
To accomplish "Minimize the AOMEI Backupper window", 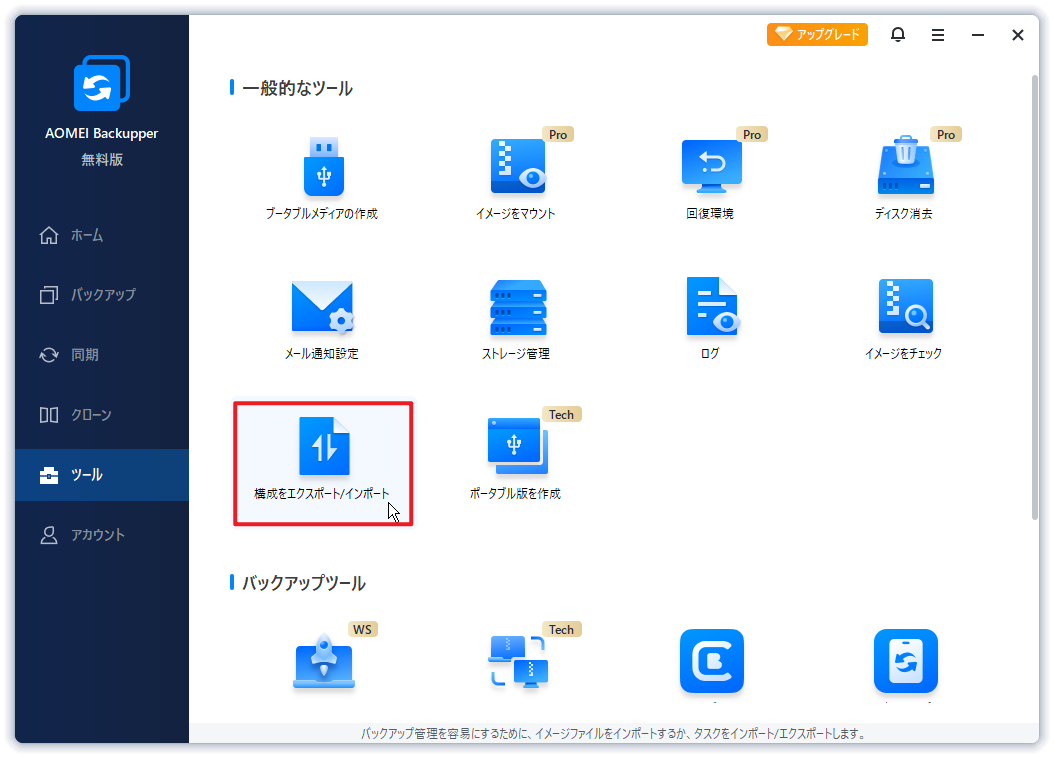I will click(978, 35).
